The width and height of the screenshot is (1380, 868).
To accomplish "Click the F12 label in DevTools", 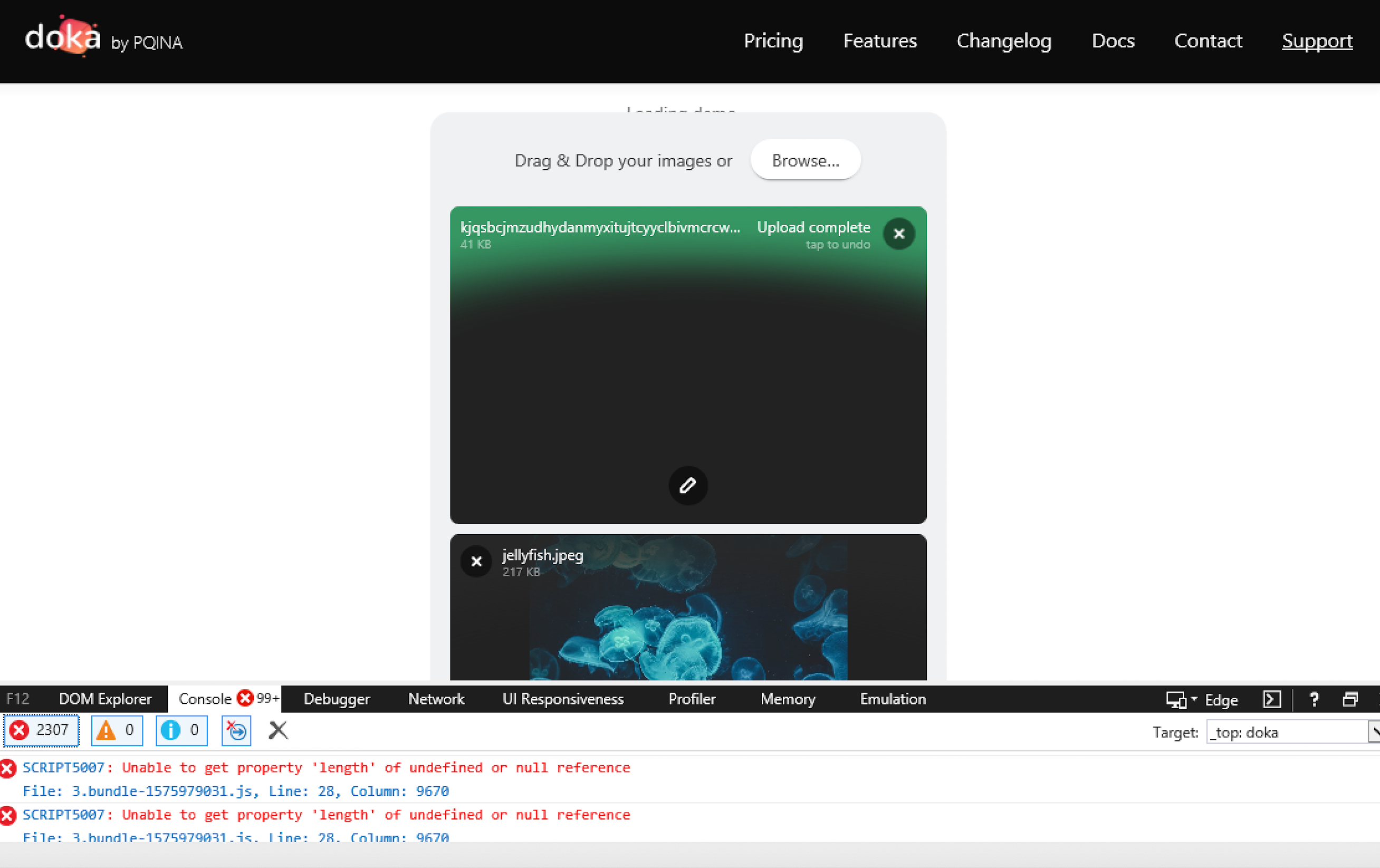I will tap(17, 699).
